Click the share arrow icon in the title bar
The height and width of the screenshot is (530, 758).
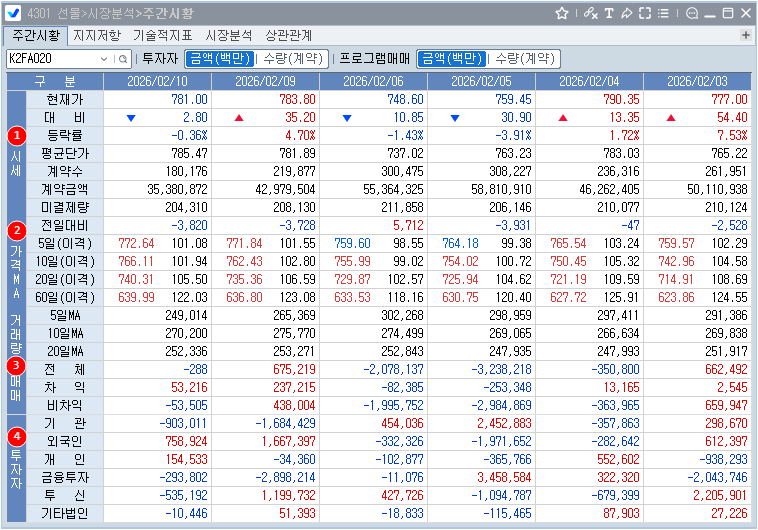point(626,13)
